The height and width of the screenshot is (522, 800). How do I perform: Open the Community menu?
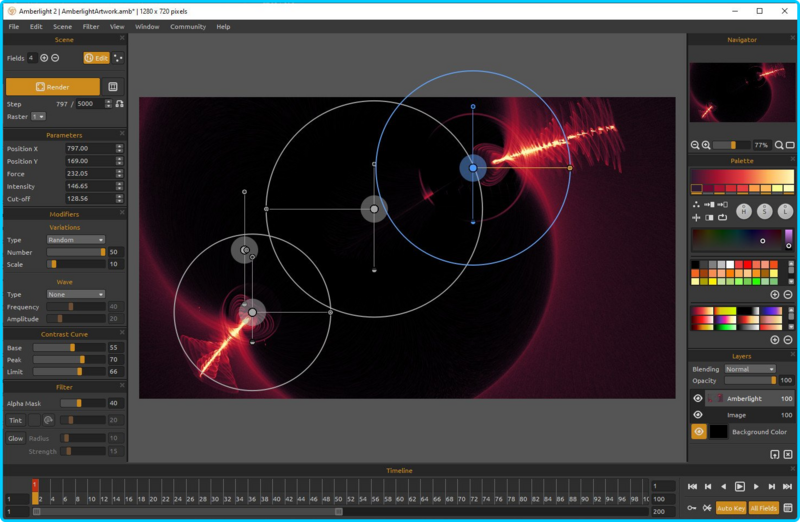[x=188, y=27]
